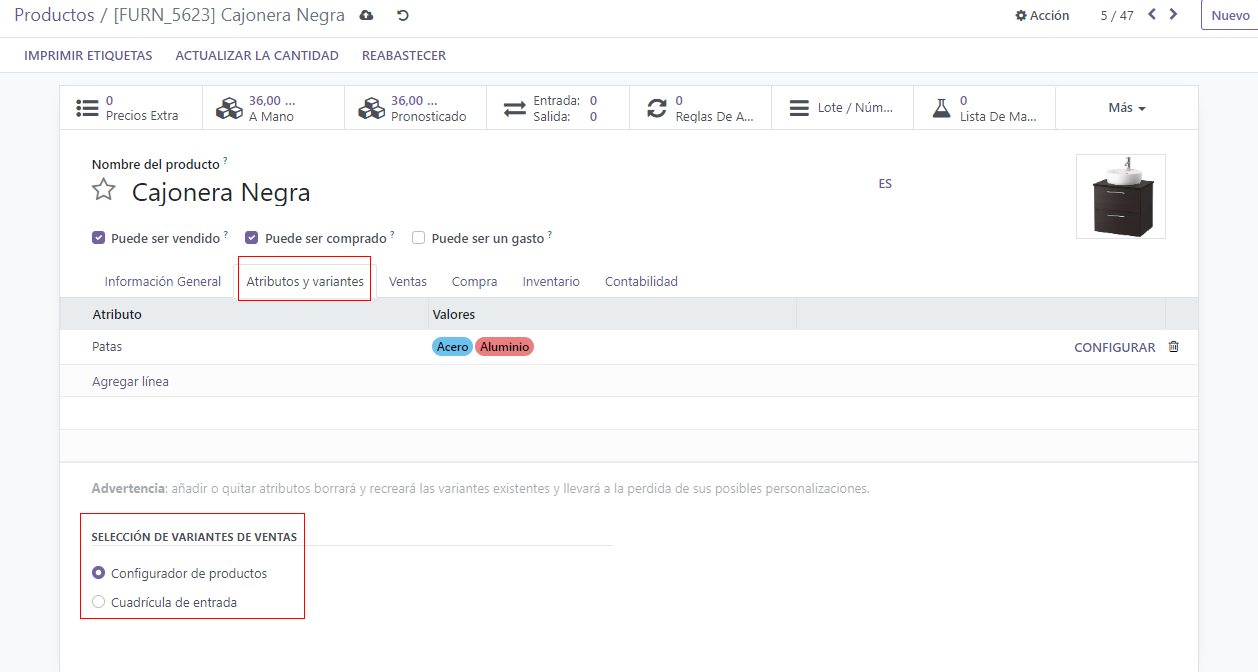1258x672 pixels.
Task: Open the Acción gear dropdown
Action: tap(1042, 16)
